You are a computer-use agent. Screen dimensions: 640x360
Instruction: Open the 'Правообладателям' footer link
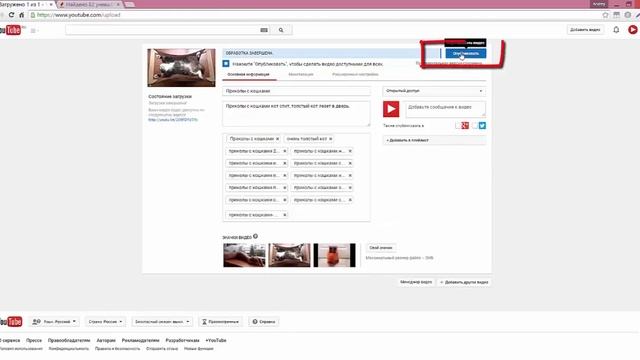point(69,340)
